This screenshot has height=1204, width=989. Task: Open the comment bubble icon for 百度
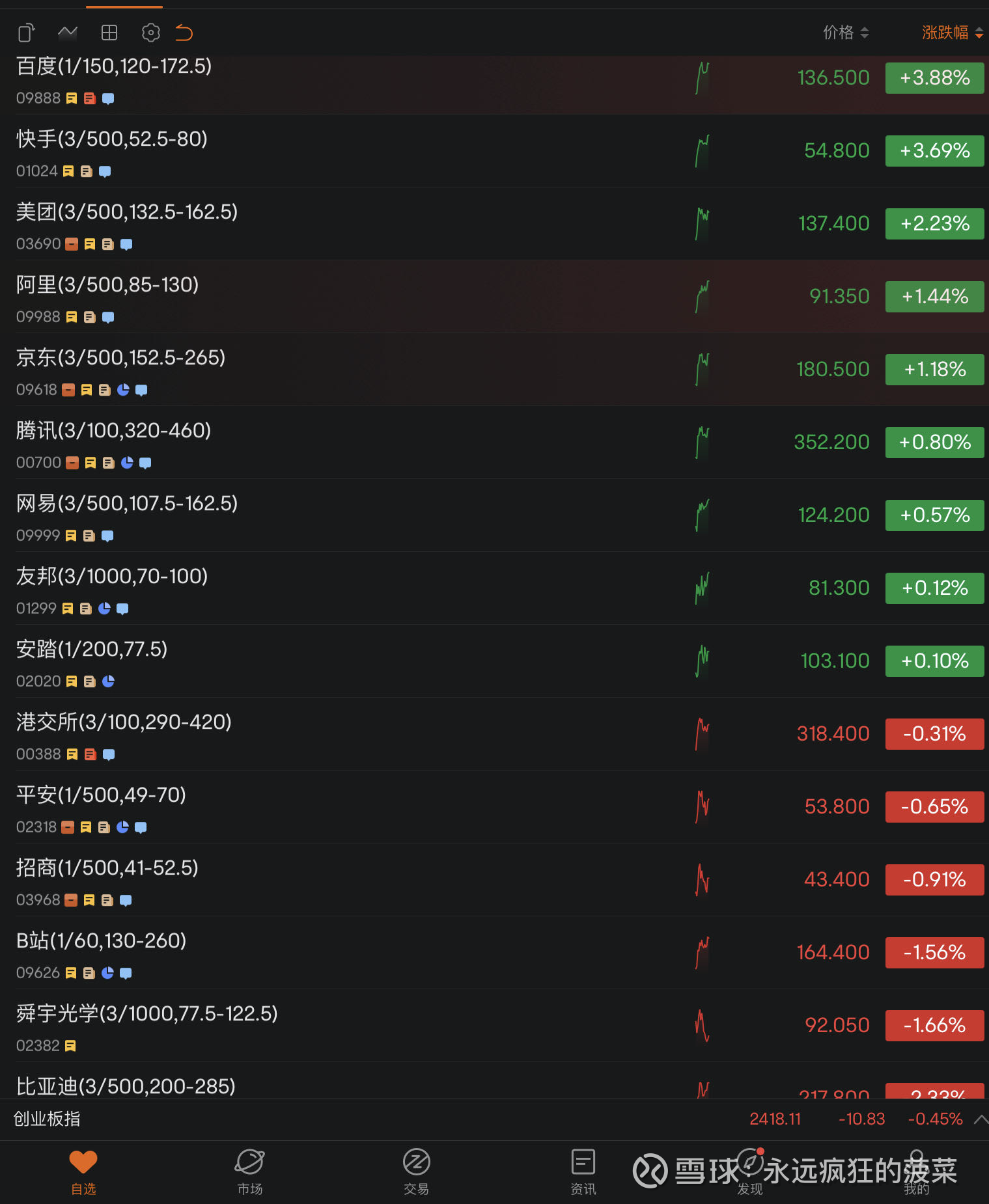coord(108,98)
